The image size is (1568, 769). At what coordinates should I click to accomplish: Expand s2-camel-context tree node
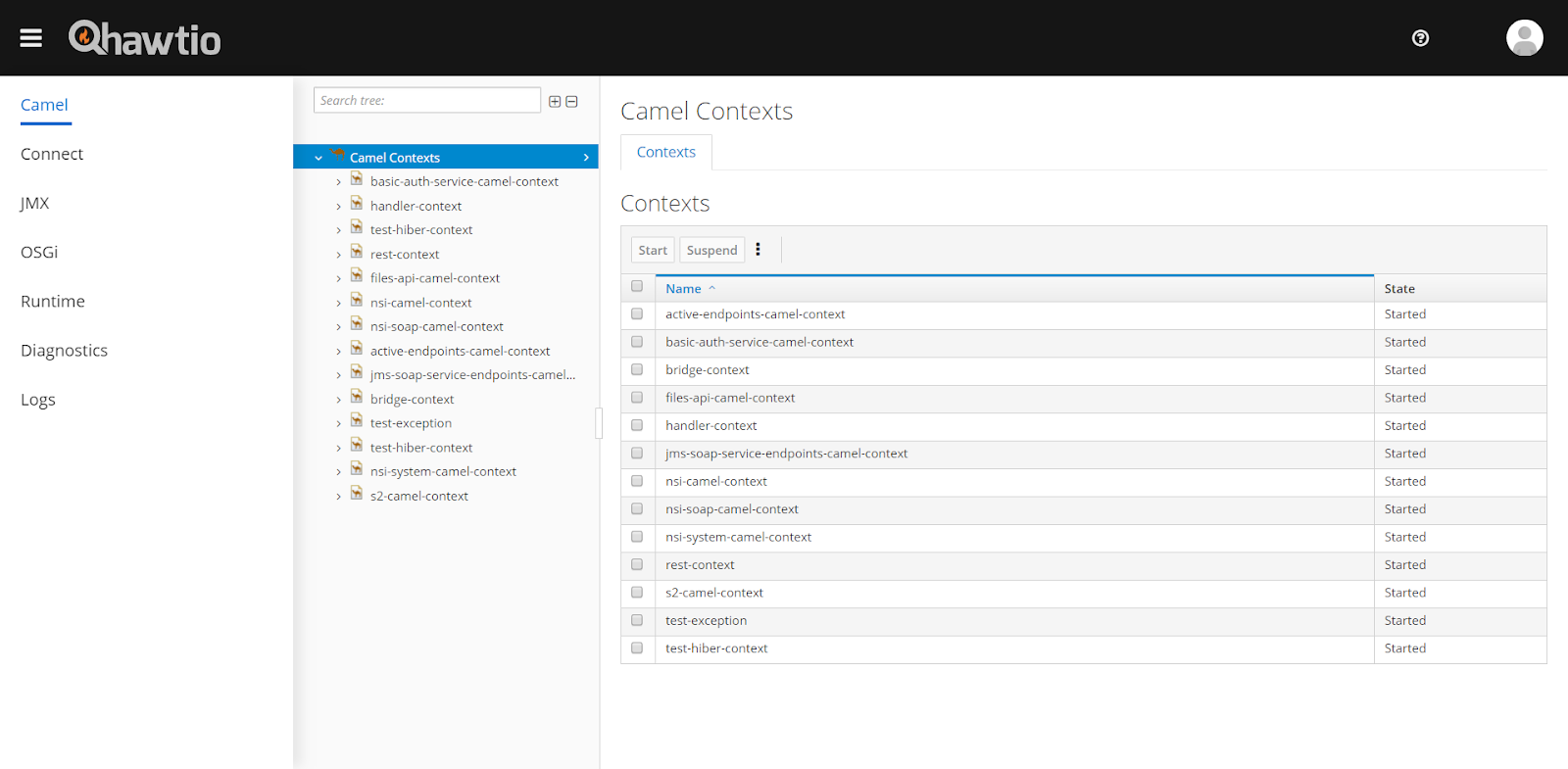pyautogui.click(x=339, y=497)
